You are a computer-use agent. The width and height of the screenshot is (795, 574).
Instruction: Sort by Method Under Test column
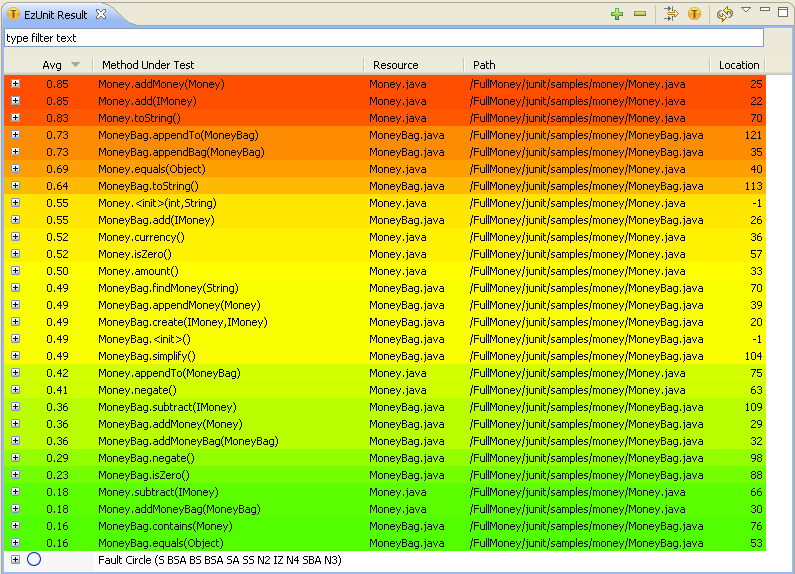(x=148, y=65)
